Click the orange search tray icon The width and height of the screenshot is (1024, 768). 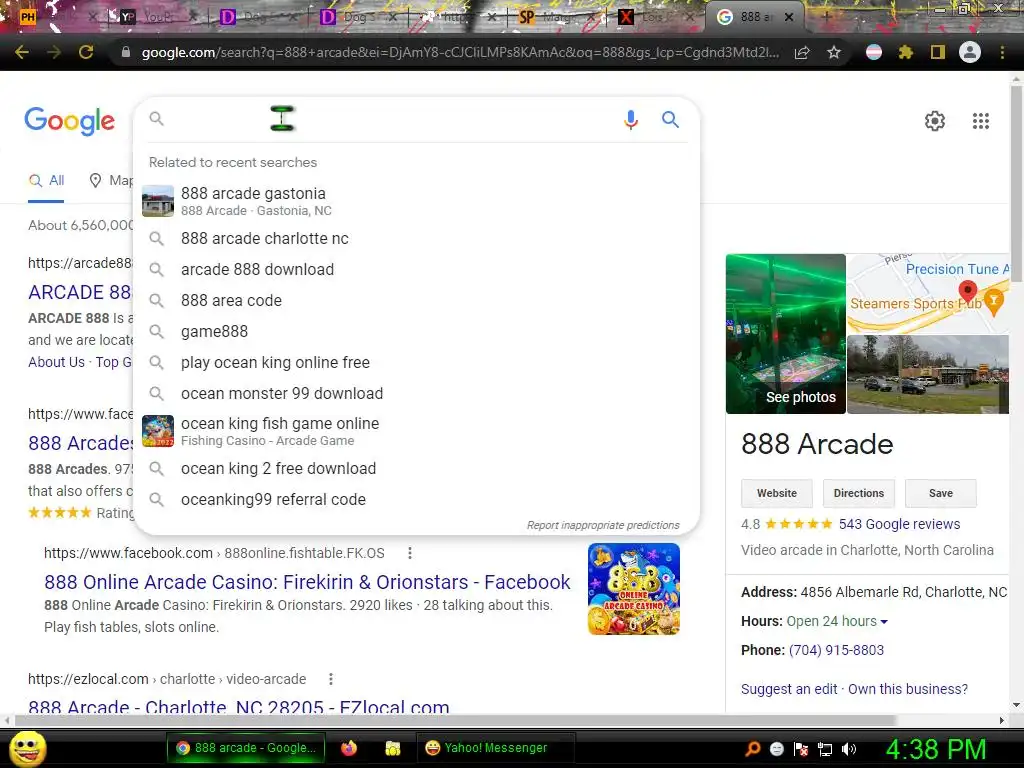pyautogui.click(x=753, y=748)
